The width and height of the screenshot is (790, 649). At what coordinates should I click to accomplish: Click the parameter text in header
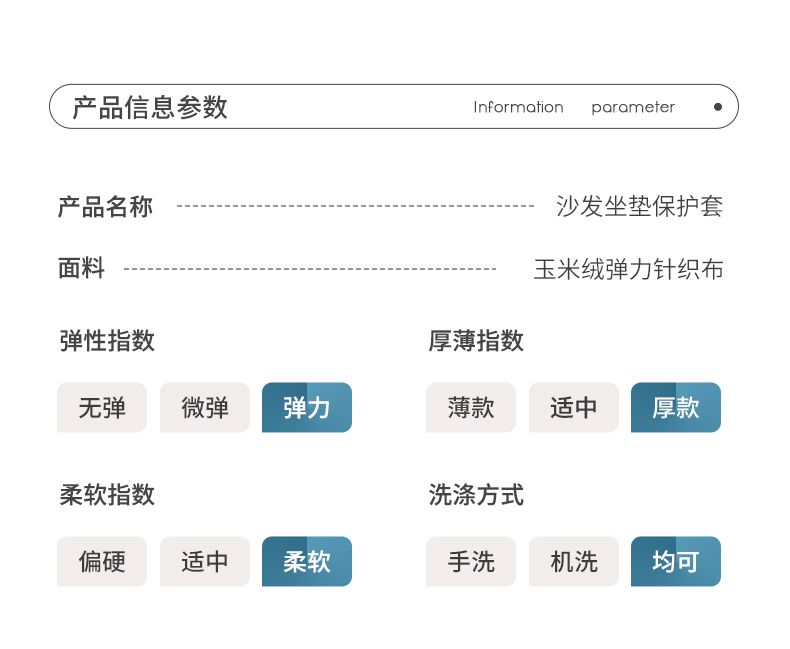[x=633, y=107]
